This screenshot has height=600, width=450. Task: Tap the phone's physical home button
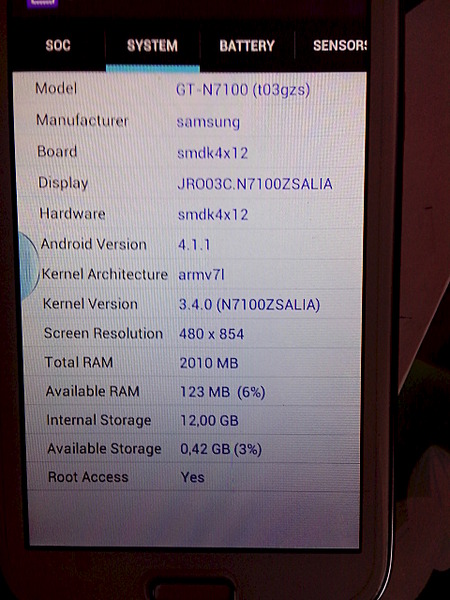(191, 590)
